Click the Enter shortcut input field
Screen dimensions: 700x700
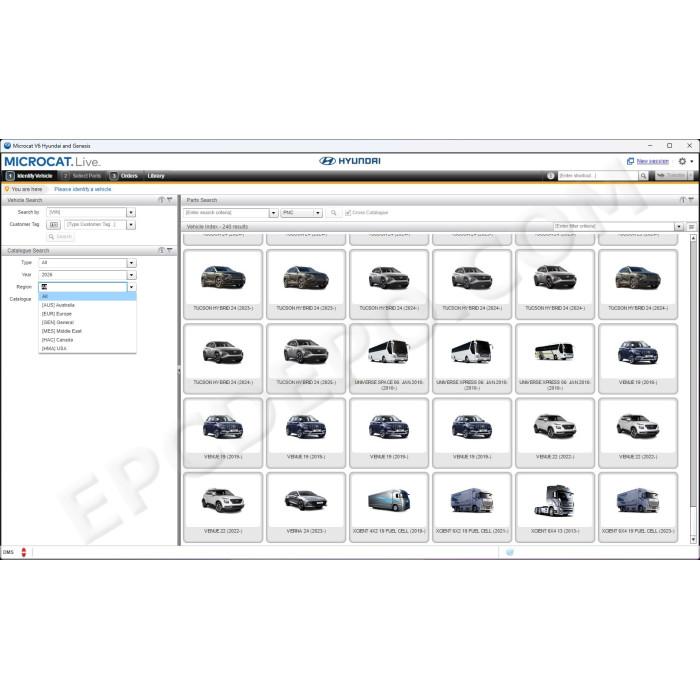point(597,176)
